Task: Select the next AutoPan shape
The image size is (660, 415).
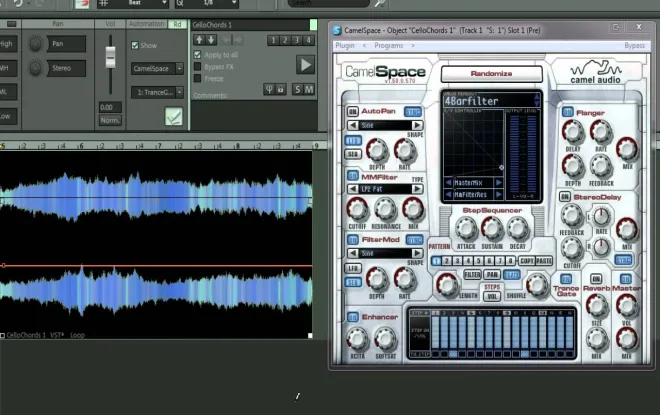Action: [417, 125]
